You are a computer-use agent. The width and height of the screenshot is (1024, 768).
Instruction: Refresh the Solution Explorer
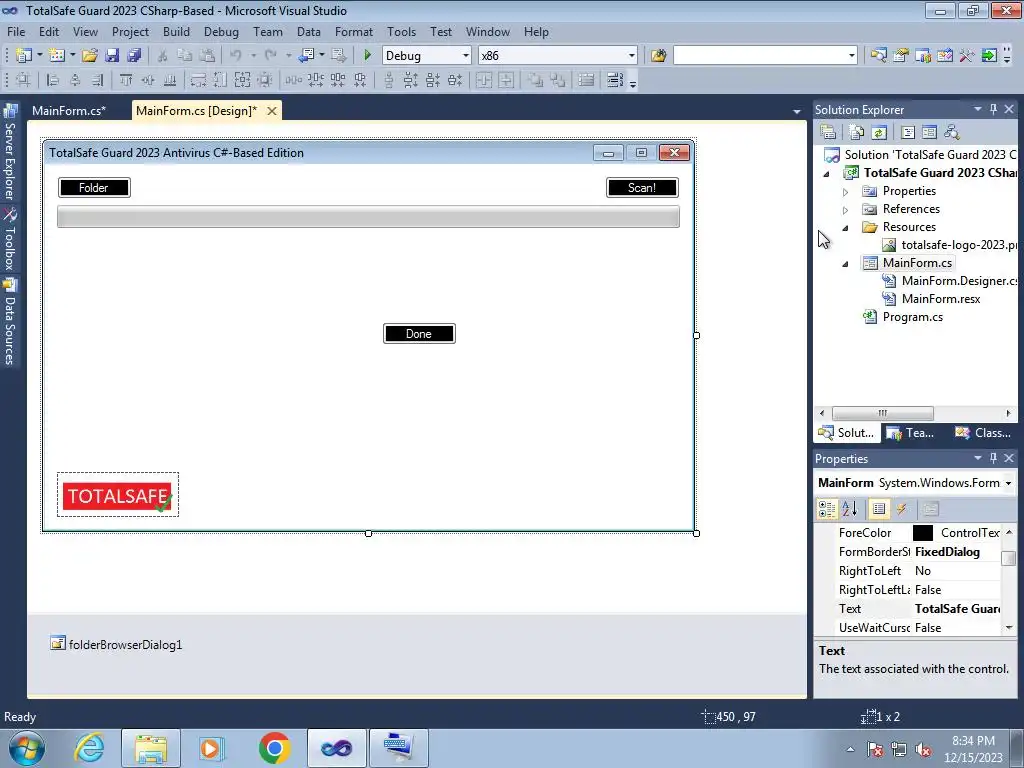pos(879,132)
